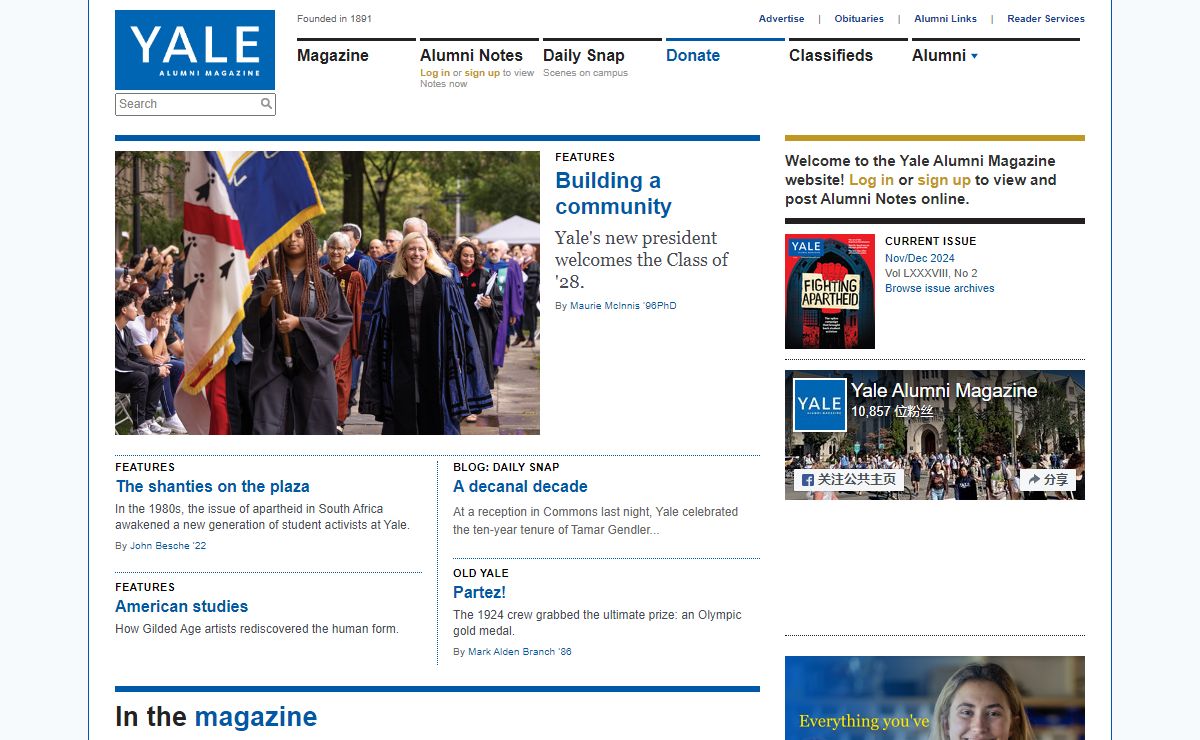Open the Classifieds menu item
The width and height of the screenshot is (1200, 740).
831,56
